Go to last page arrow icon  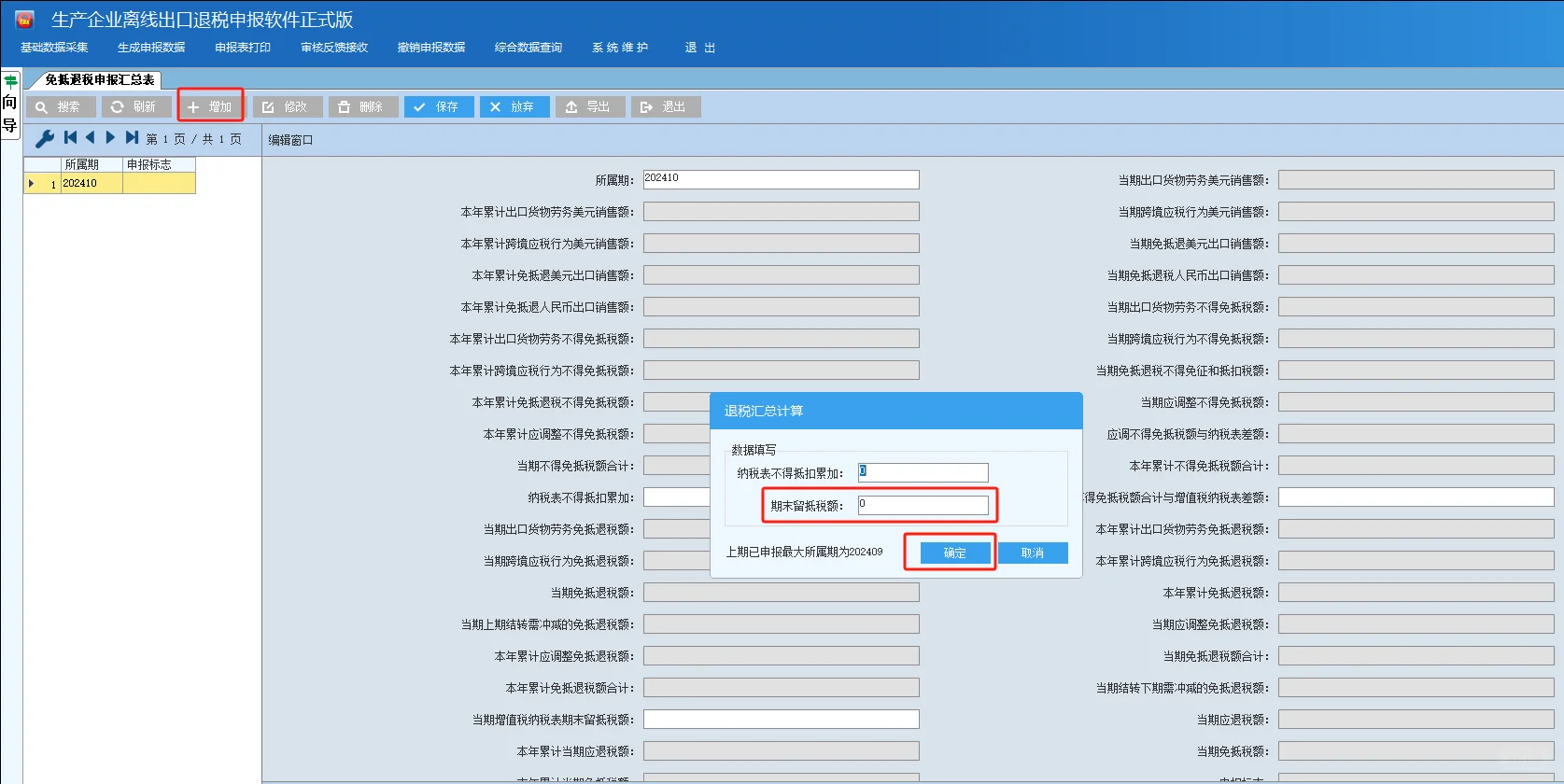132,137
